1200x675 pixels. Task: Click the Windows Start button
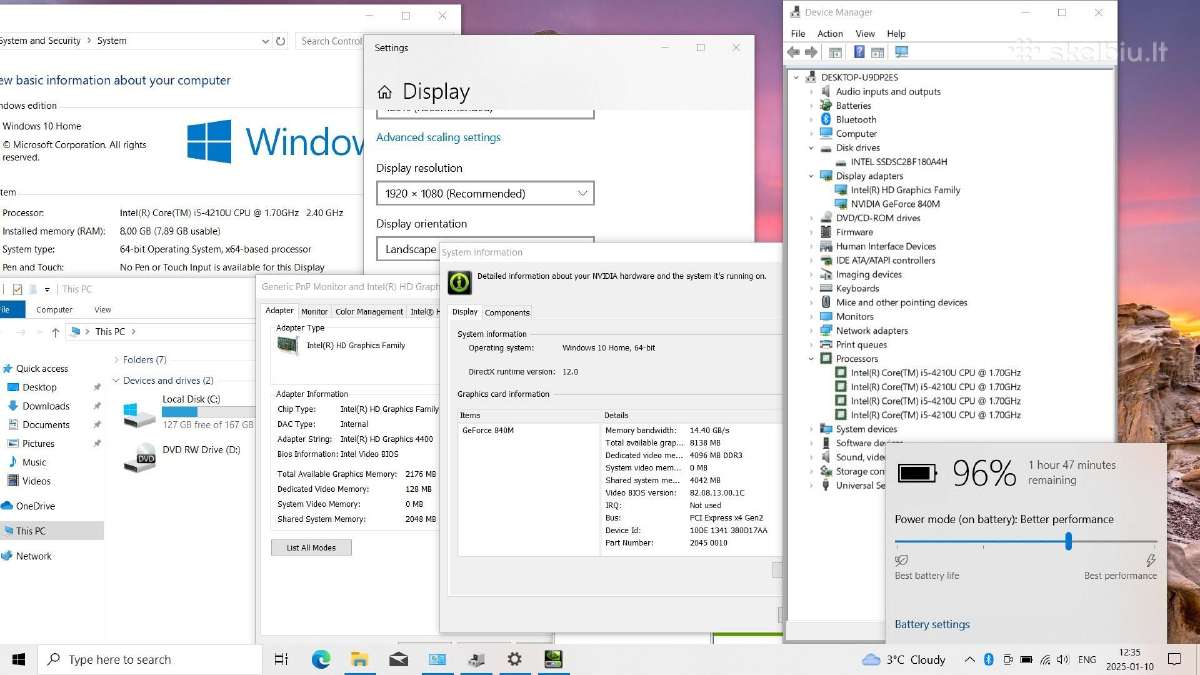pyautogui.click(x=18, y=659)
